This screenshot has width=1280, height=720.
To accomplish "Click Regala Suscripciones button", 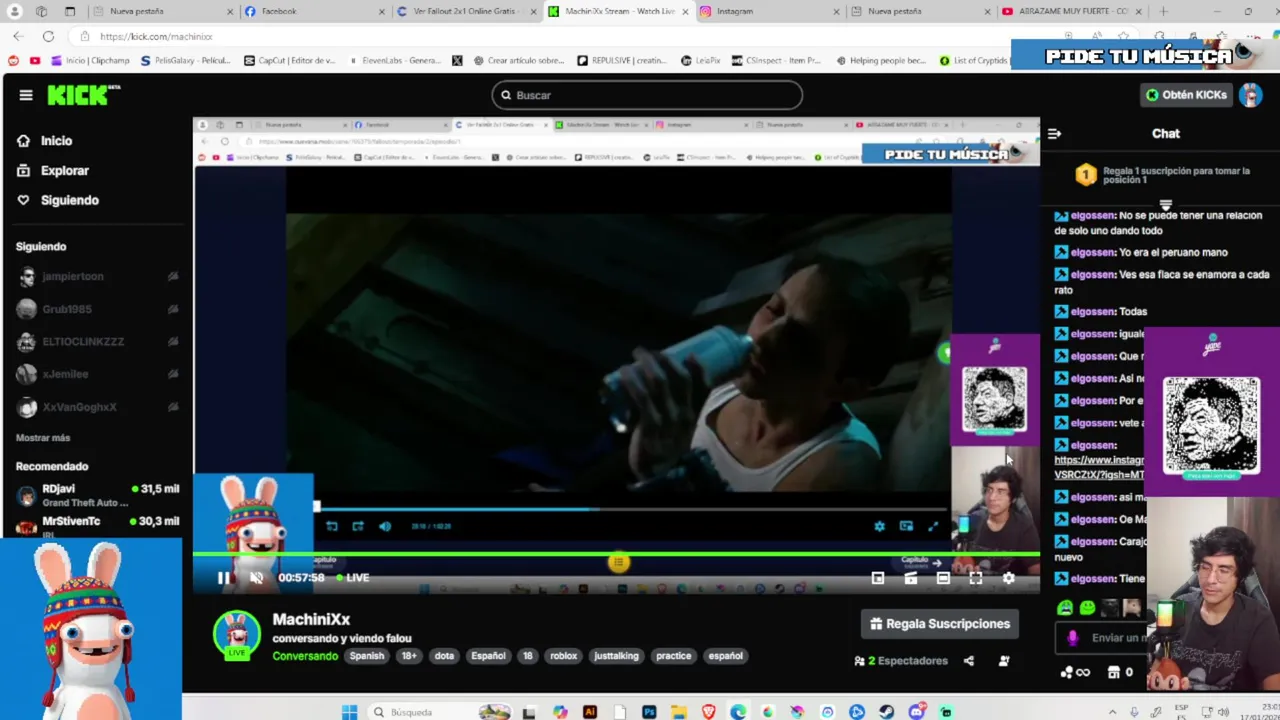I will pyautogui.click(x=940, y=624).
